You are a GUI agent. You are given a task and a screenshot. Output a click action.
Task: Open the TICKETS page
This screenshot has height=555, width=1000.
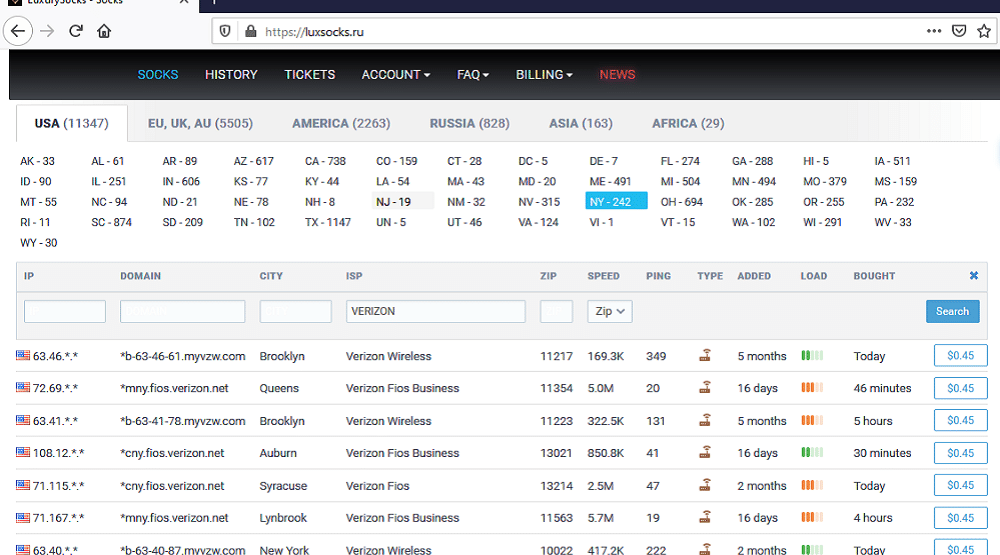[309, 75]
